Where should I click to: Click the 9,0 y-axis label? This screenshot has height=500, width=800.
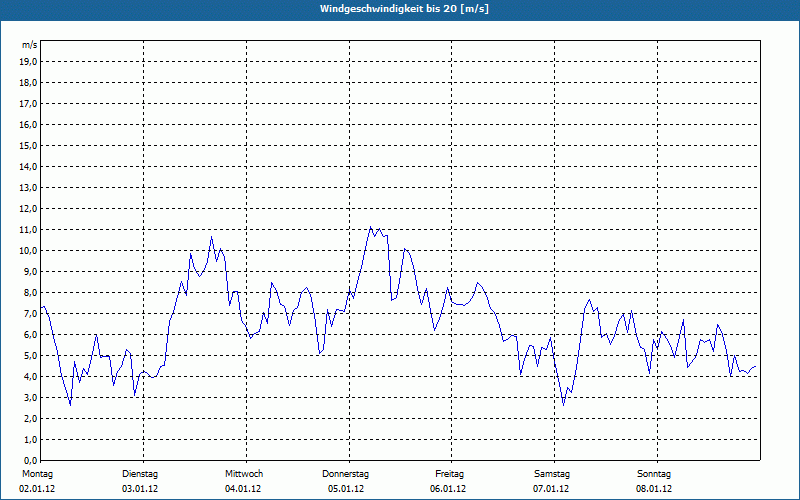tap(29, 271)
